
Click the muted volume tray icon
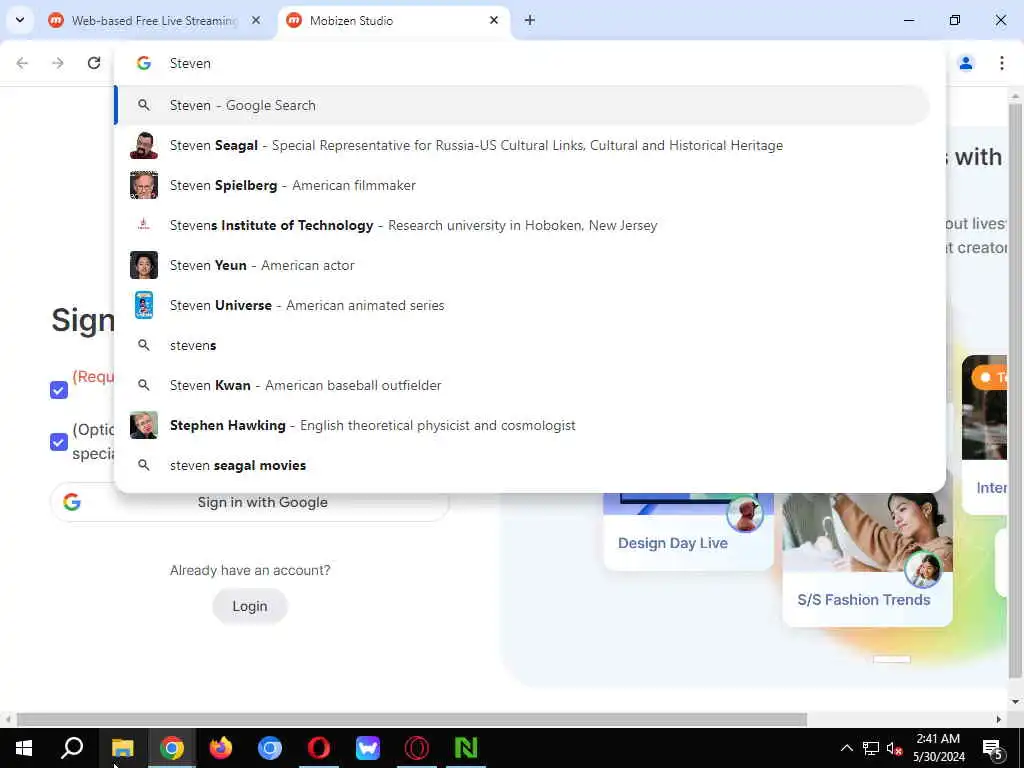[x=895, y=748]
